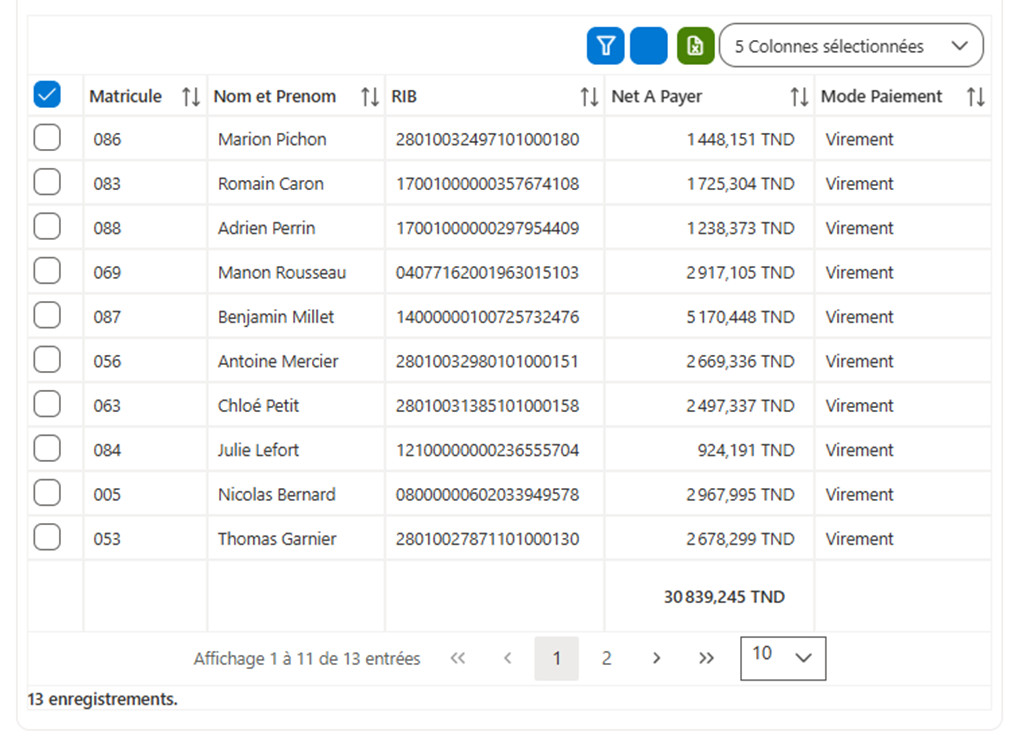Open the 5 Colonnes sélectionnées dropdown
1015x736 pixels.
[x=851, y=46]
